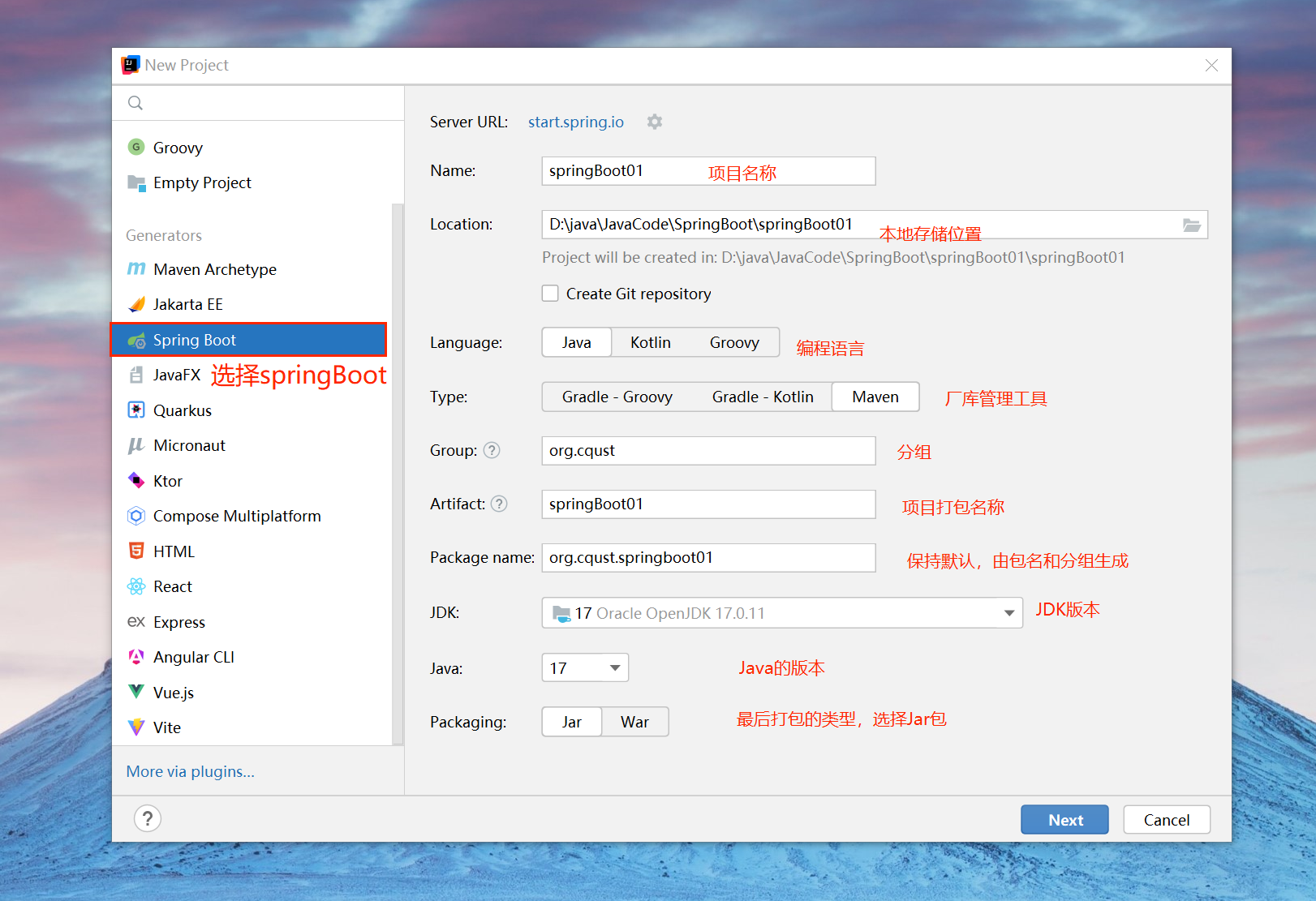Open Server URL settings gear
Image resolution: width=1316 pixels, height=901 pixels.
[655, 122]
